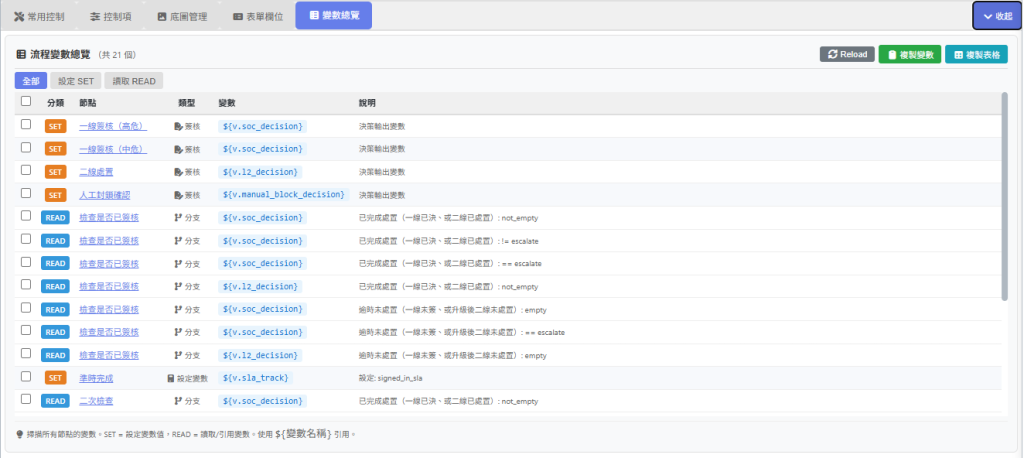Click the refresh icon inside Reload button
Image resolution: width=1024 pixels, height=458 pixels.
(833, 54)
